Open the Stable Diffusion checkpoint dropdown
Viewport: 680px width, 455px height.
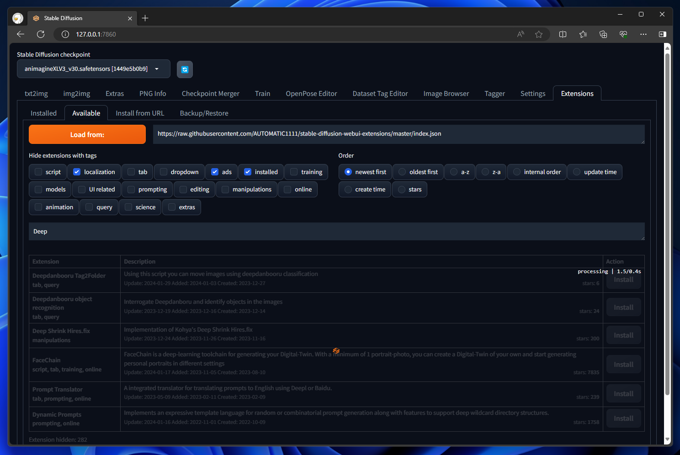93,69
